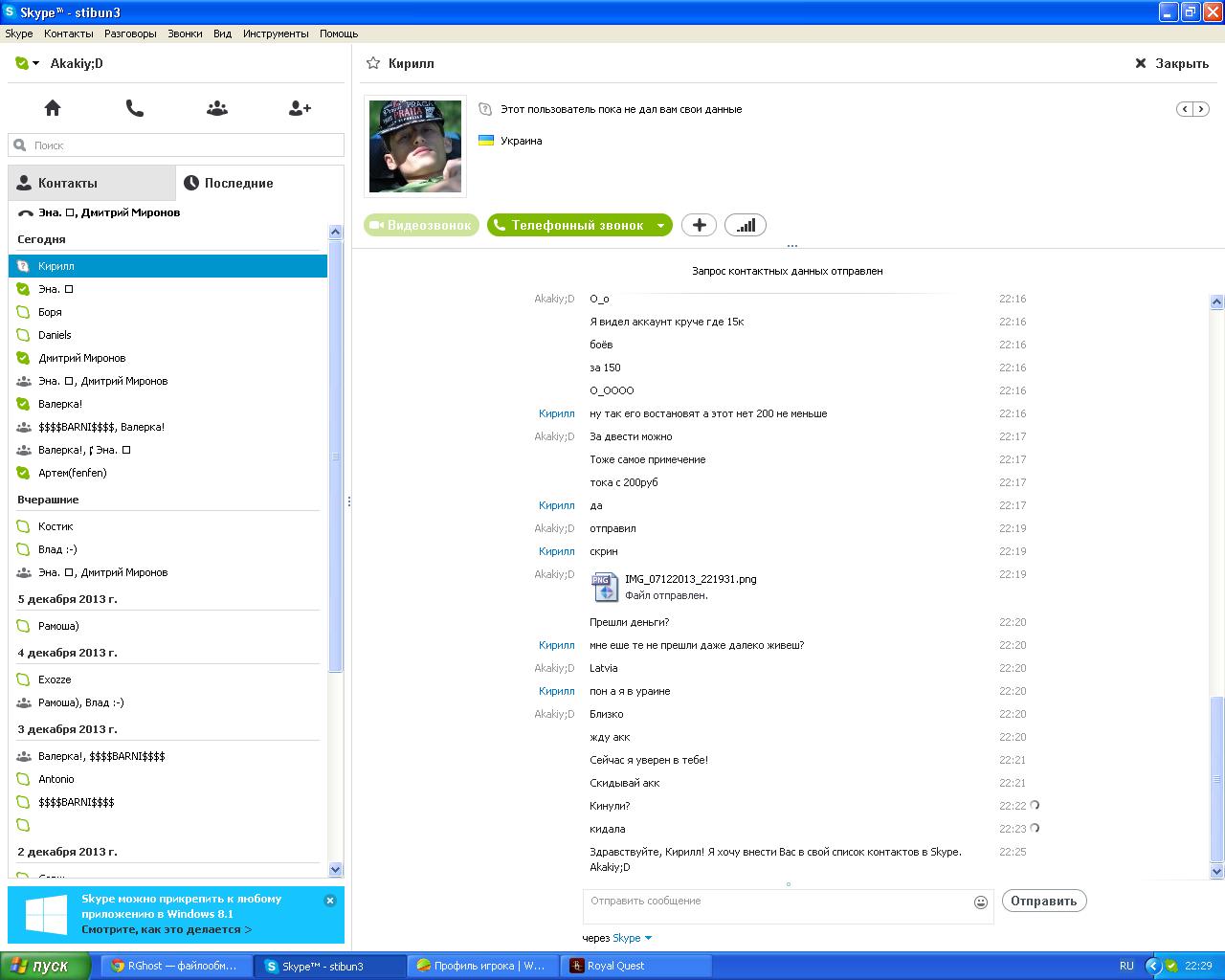Switch to the Последние tab
Screen dimensions: 1225x980
tap(259, 183)
